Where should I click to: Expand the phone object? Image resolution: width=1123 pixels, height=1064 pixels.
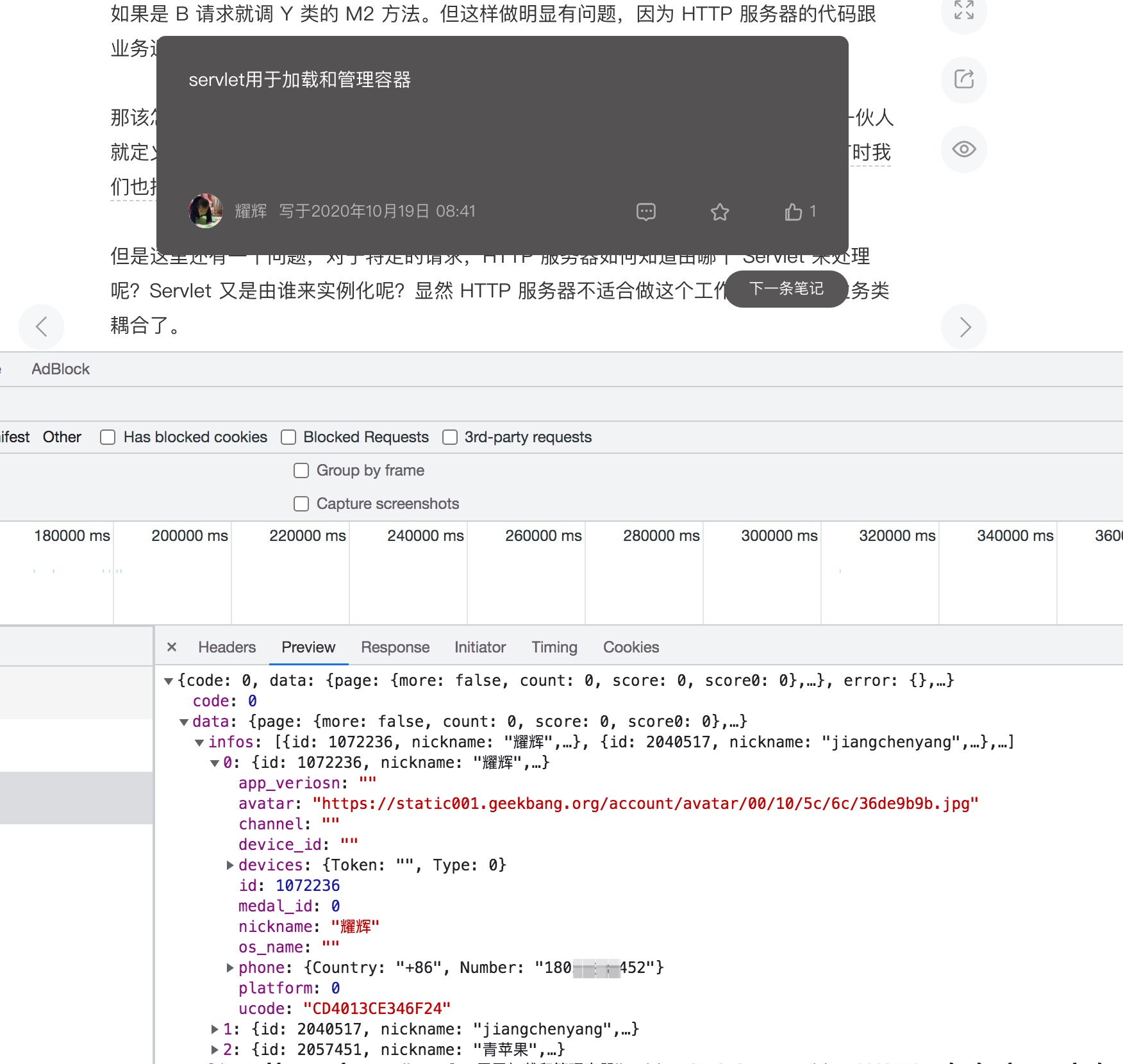230,968
